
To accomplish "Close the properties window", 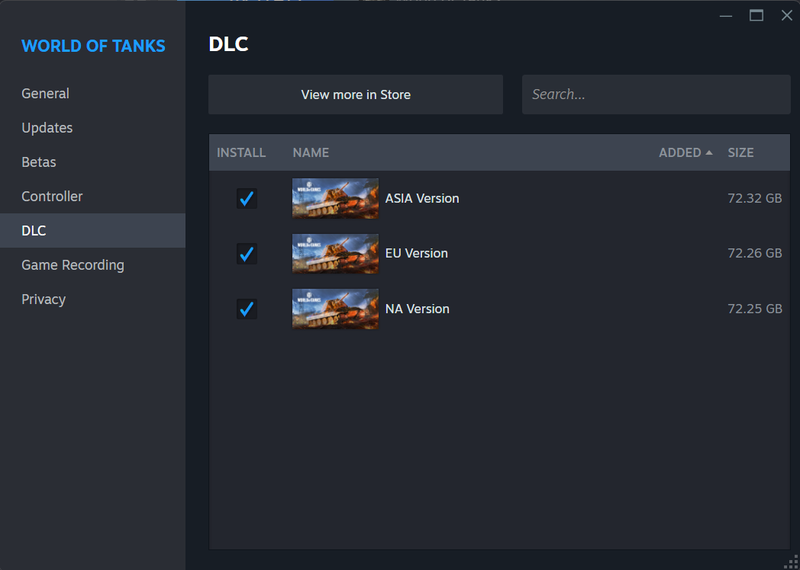I will pos(787,16).
